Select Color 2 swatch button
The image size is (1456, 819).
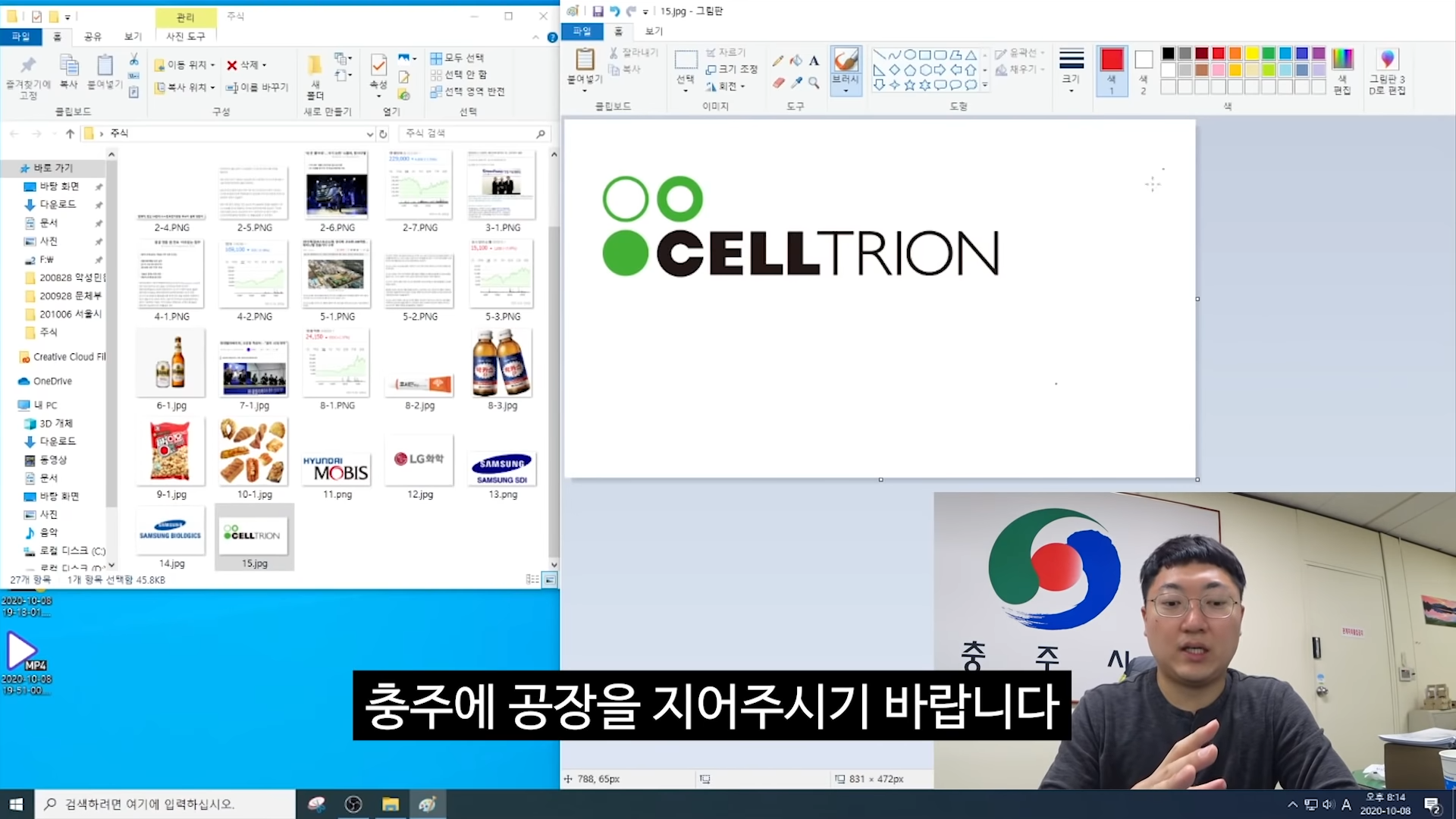(1144, 70)
